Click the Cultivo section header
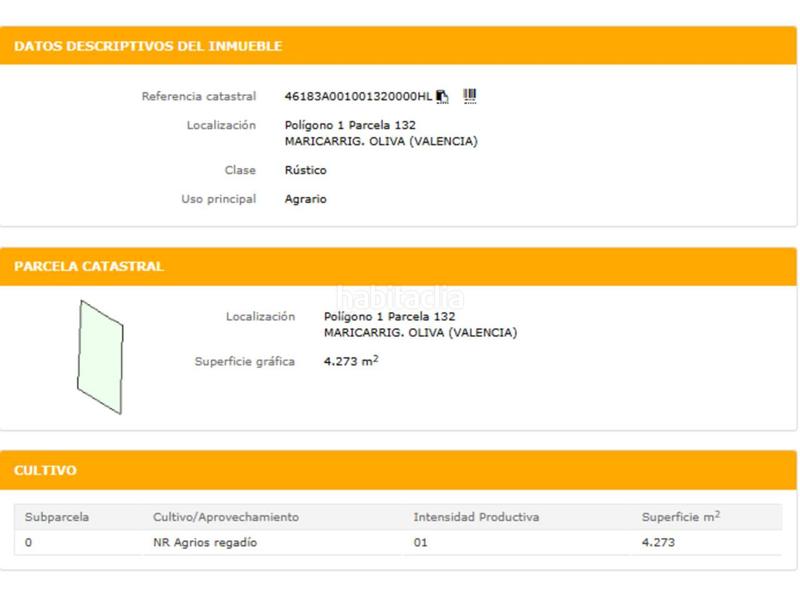 [45, 470]
